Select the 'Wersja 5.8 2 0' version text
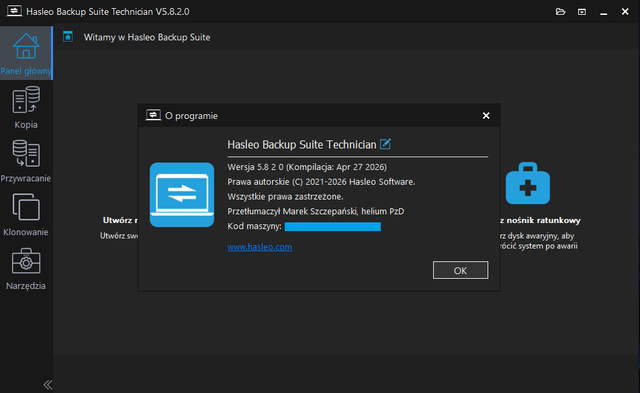The width and height of the screenshot is (640, 393). point(255,167)
